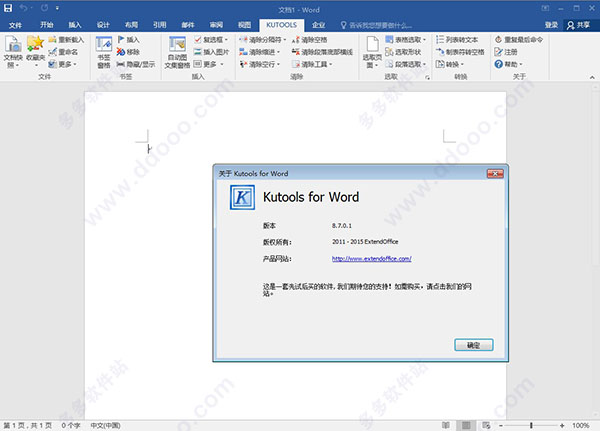The height and width of the screenshot is (431, 600).
Task: Toggle 隐藏/显示 bookmark symbols
Action: tap(136, 64)
